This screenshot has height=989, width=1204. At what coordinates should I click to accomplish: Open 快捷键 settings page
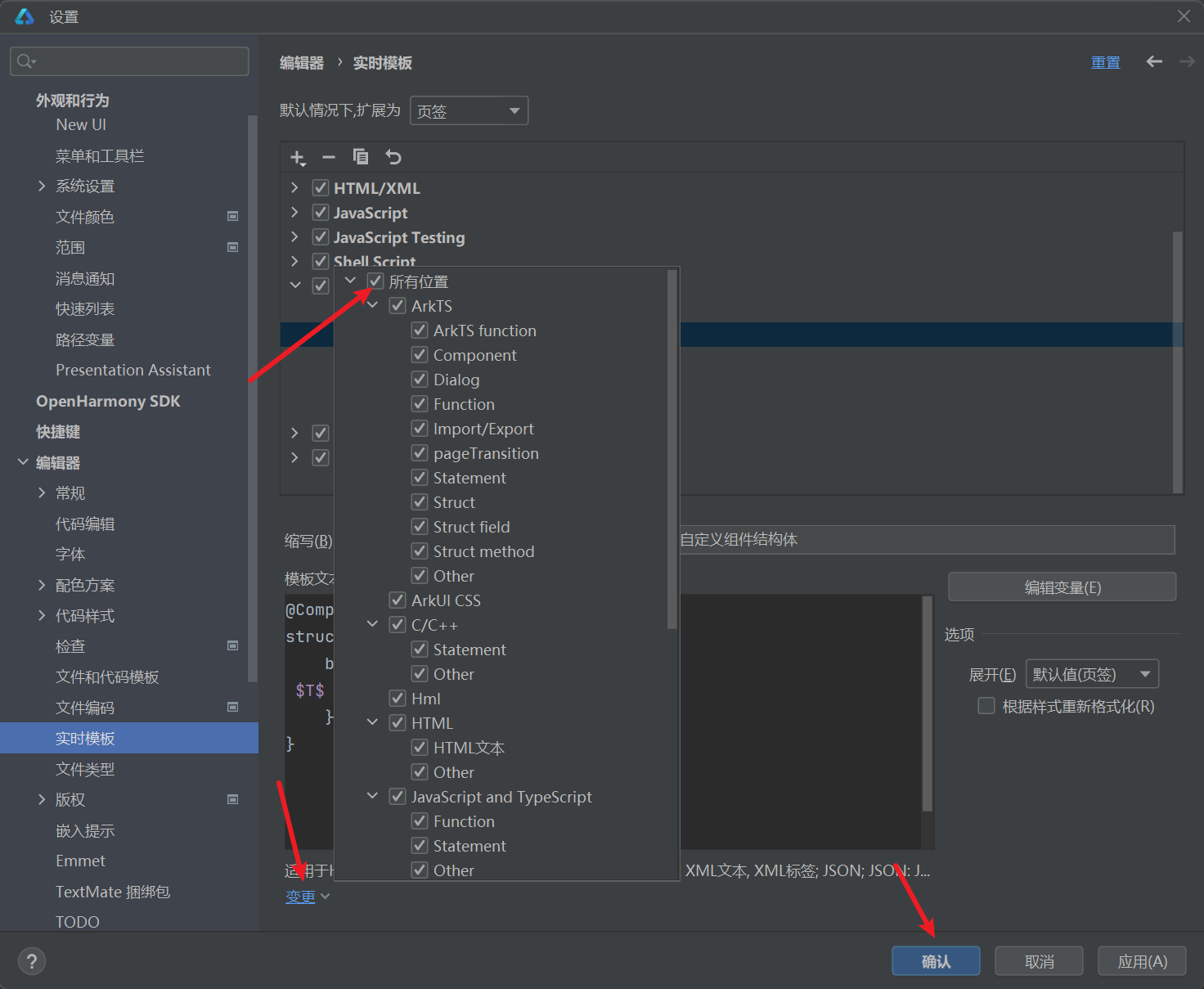tap(58, 432)
